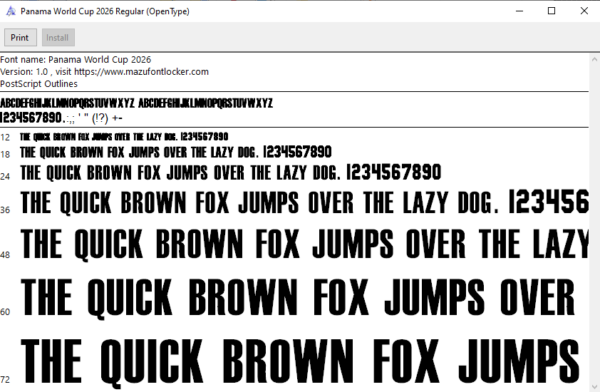Minimize the font viewer window
Viewport: 600px width, 392px height.
pyautogui.click(x=519, y=11)
